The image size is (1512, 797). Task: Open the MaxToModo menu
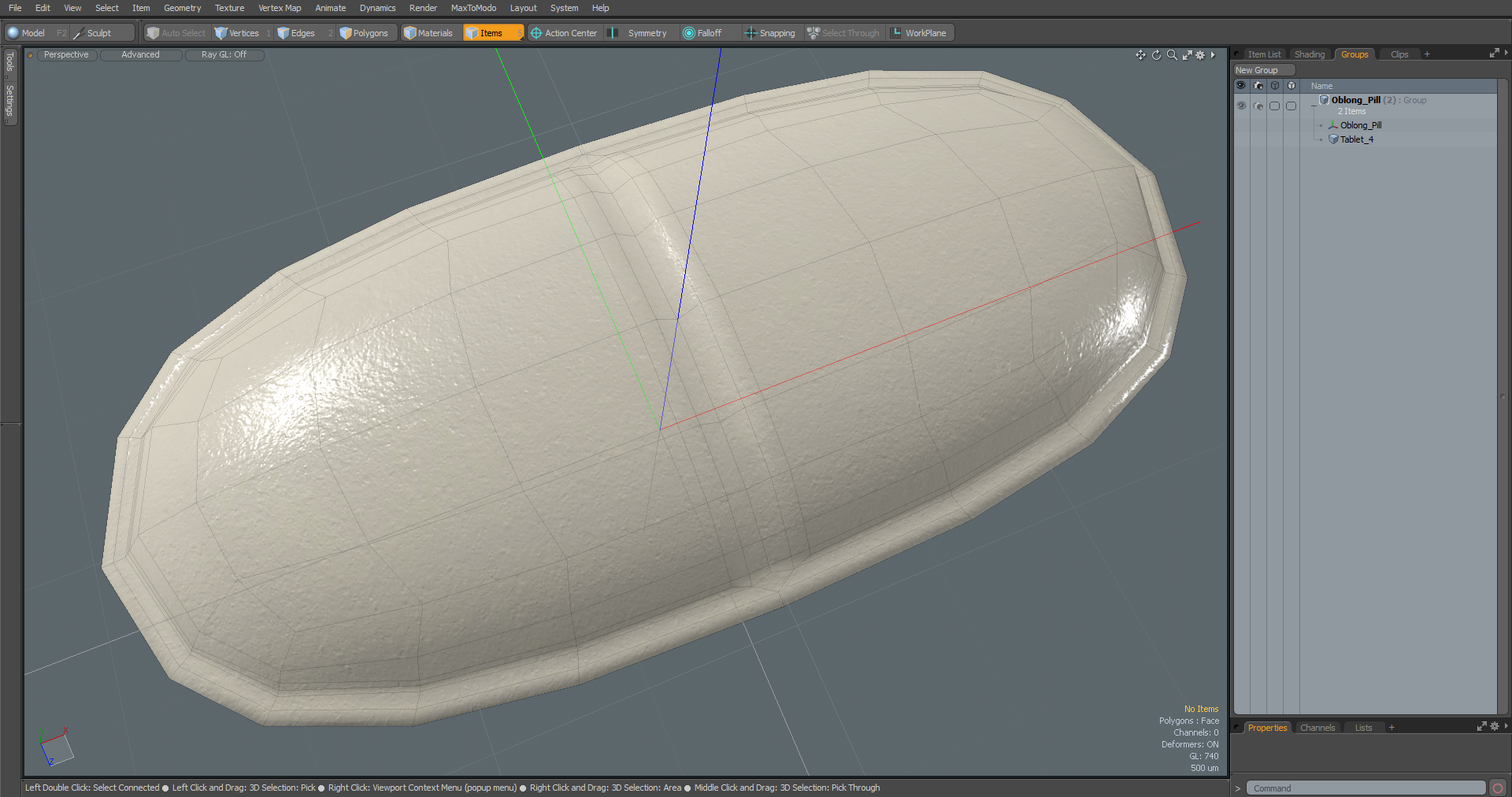pos(473,8)
